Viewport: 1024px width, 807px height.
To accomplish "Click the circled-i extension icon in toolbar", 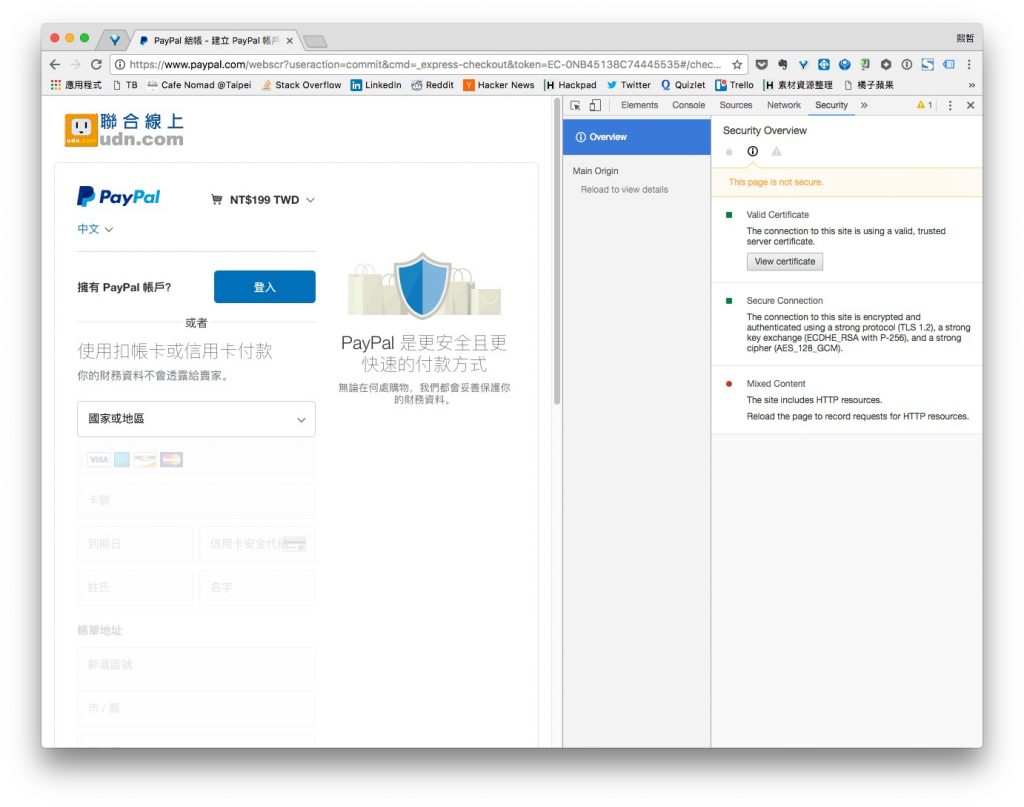I will 906,64.
